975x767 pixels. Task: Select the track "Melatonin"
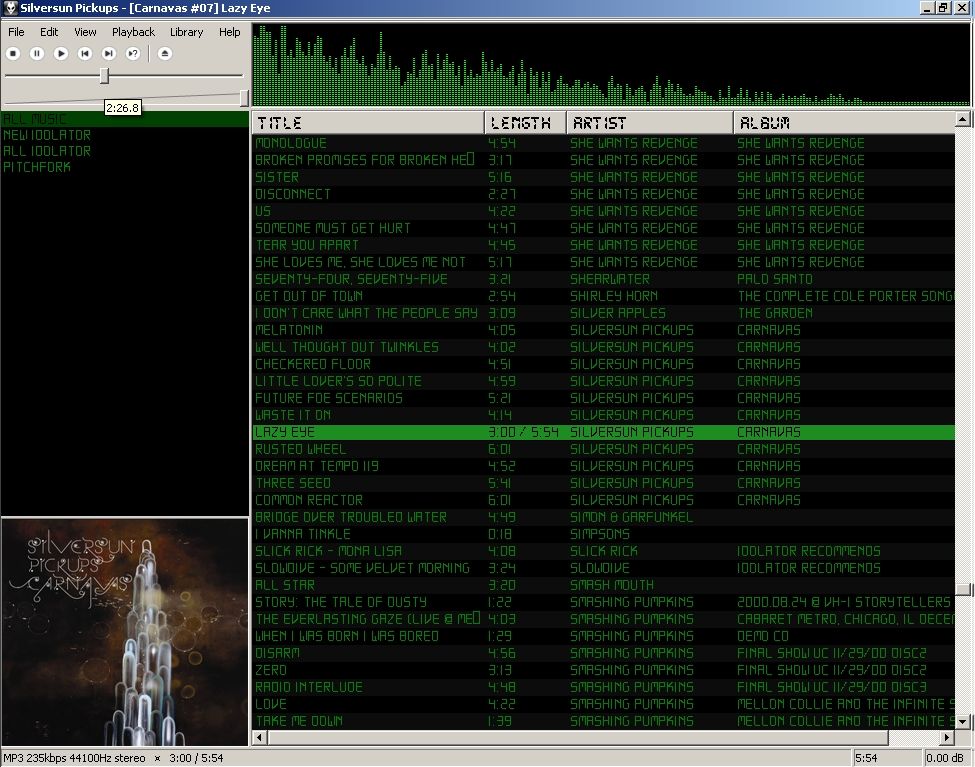point(603,330)
